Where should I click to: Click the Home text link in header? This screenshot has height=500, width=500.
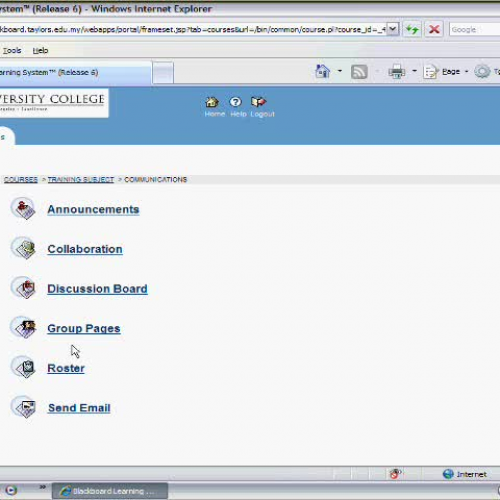pos(215,114)
